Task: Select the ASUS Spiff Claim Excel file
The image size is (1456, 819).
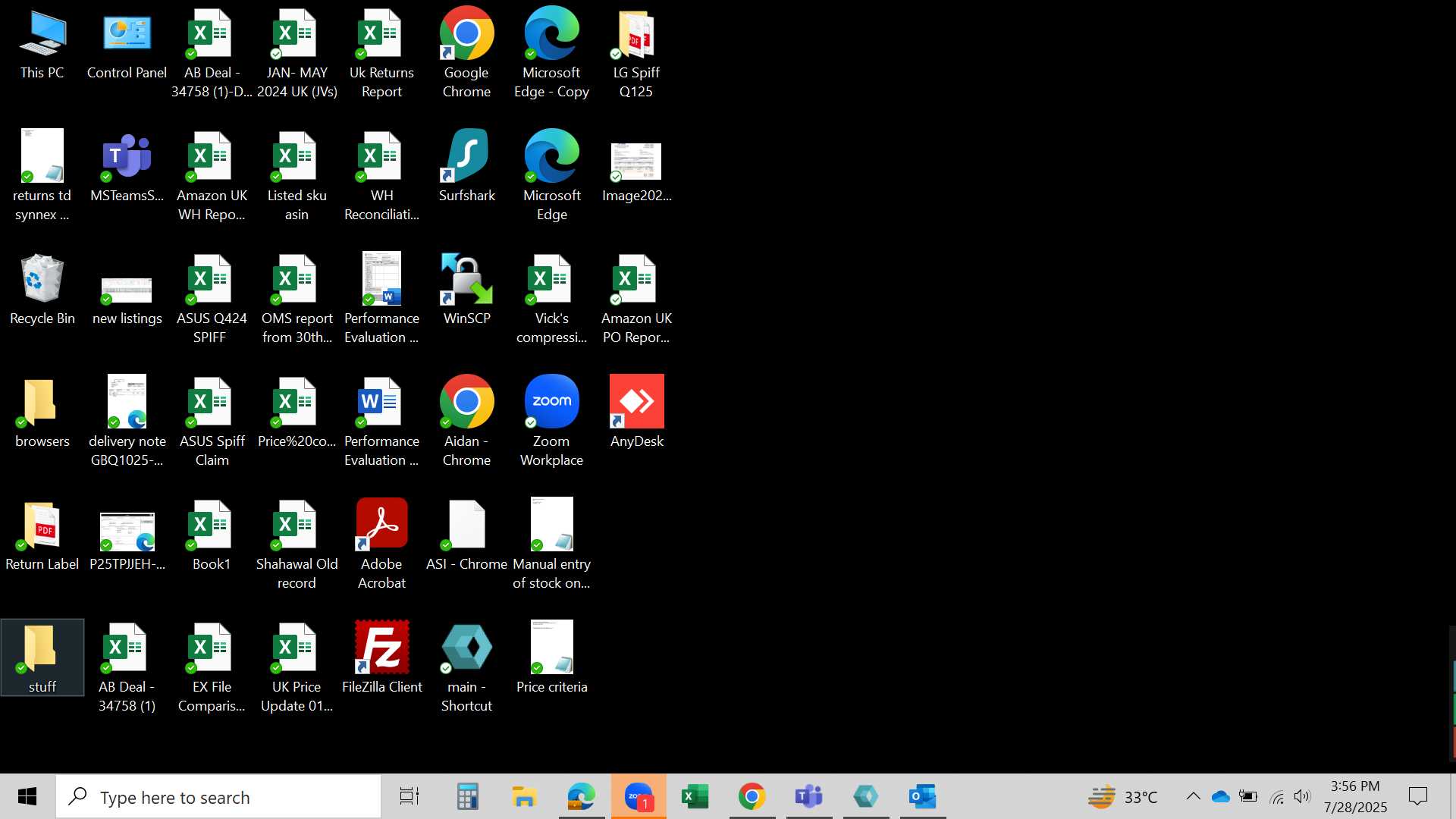Action: coord(212,422)
